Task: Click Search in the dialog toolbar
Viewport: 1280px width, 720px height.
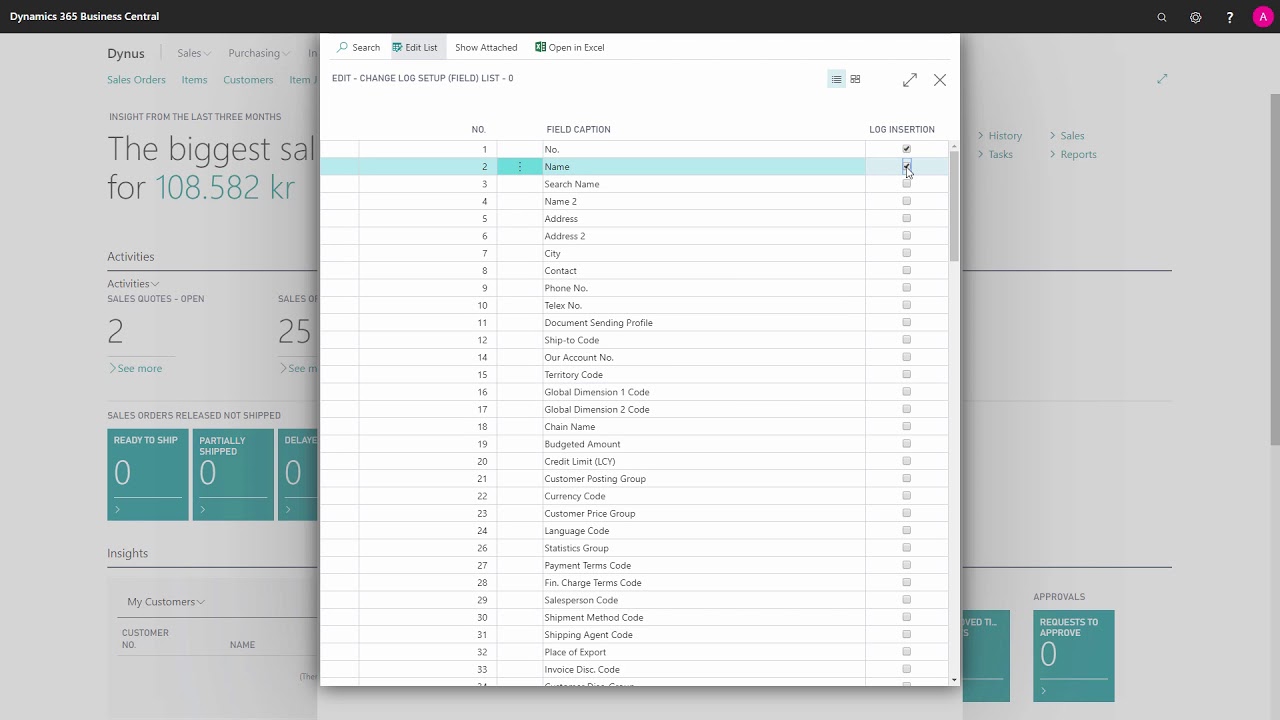Action: point(358,47)
